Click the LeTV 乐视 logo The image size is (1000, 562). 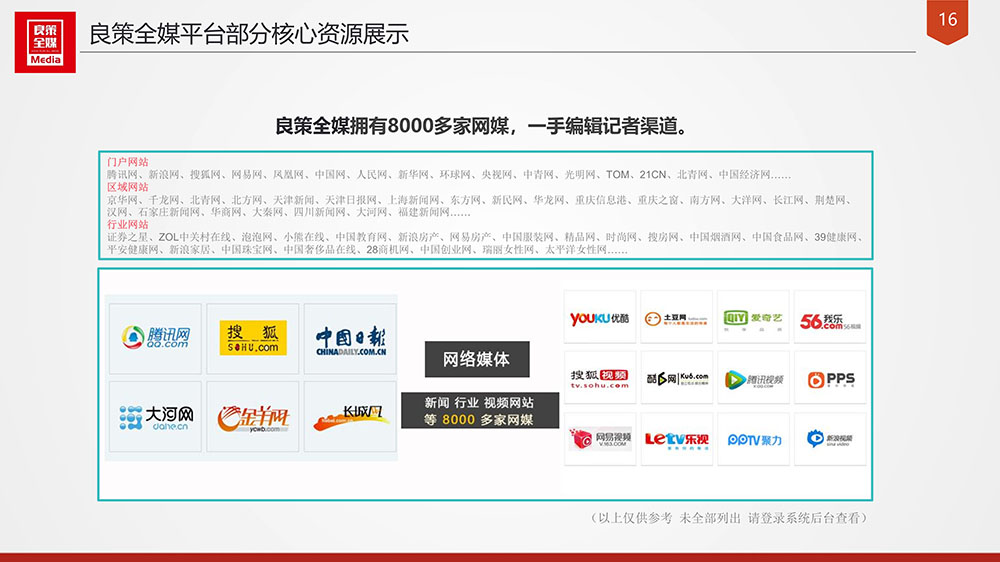point(676,438)
